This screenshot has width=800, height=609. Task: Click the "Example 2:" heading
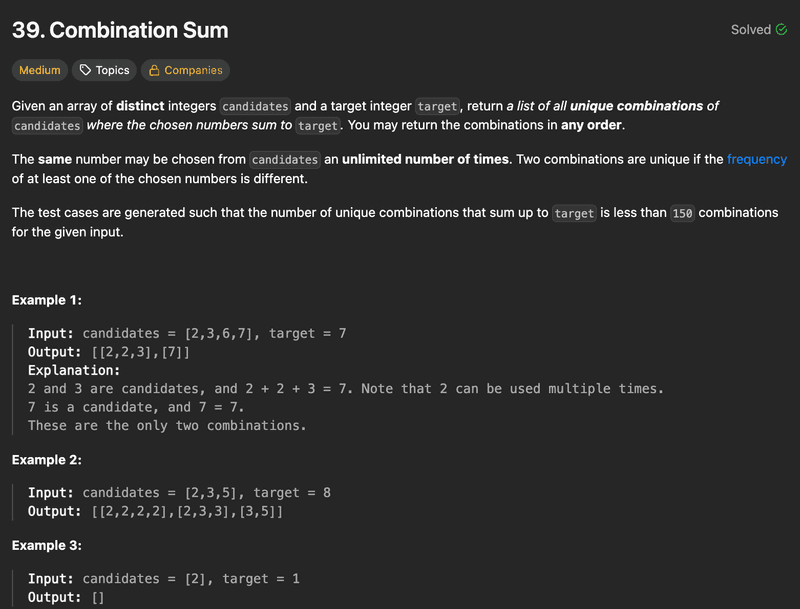47,460
